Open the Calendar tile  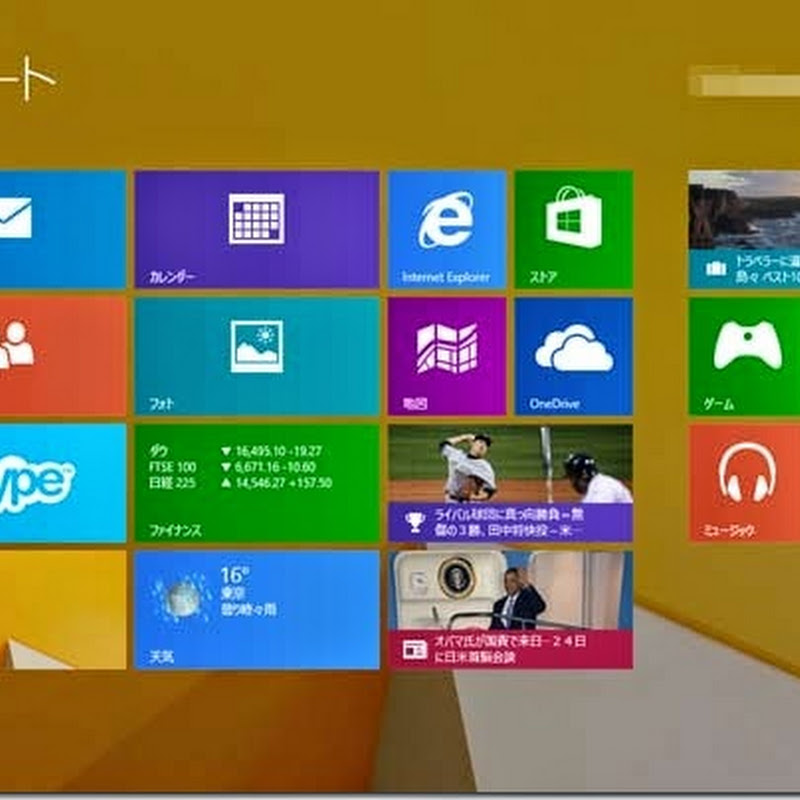pos(257,230)
